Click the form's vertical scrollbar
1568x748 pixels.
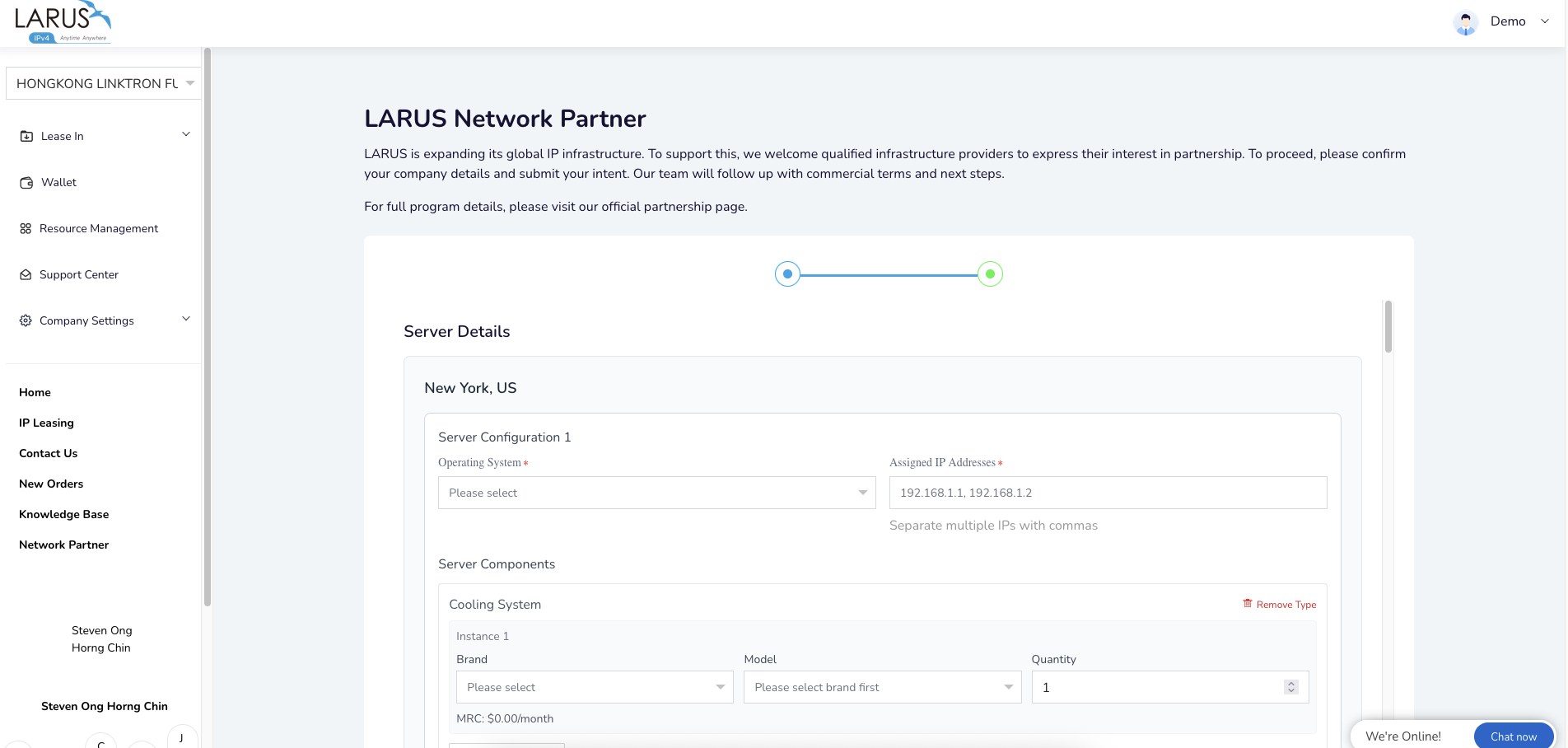coord(1388,326)
